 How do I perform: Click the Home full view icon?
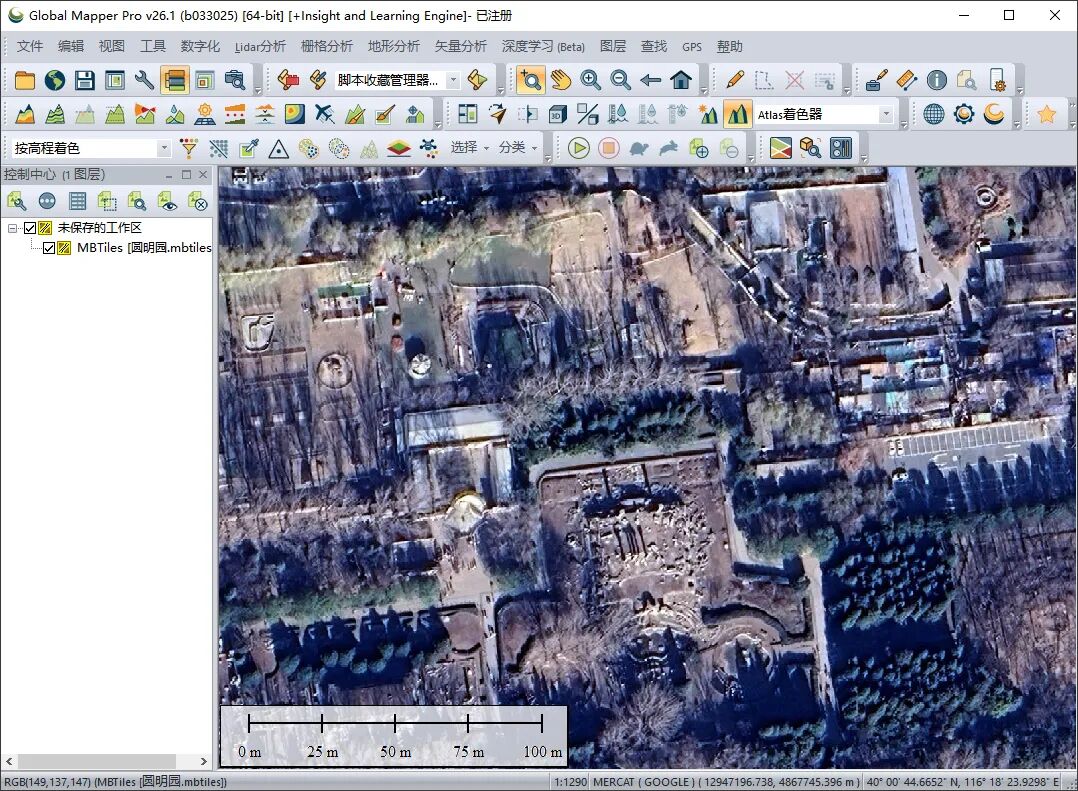click(x=681, y=80)
